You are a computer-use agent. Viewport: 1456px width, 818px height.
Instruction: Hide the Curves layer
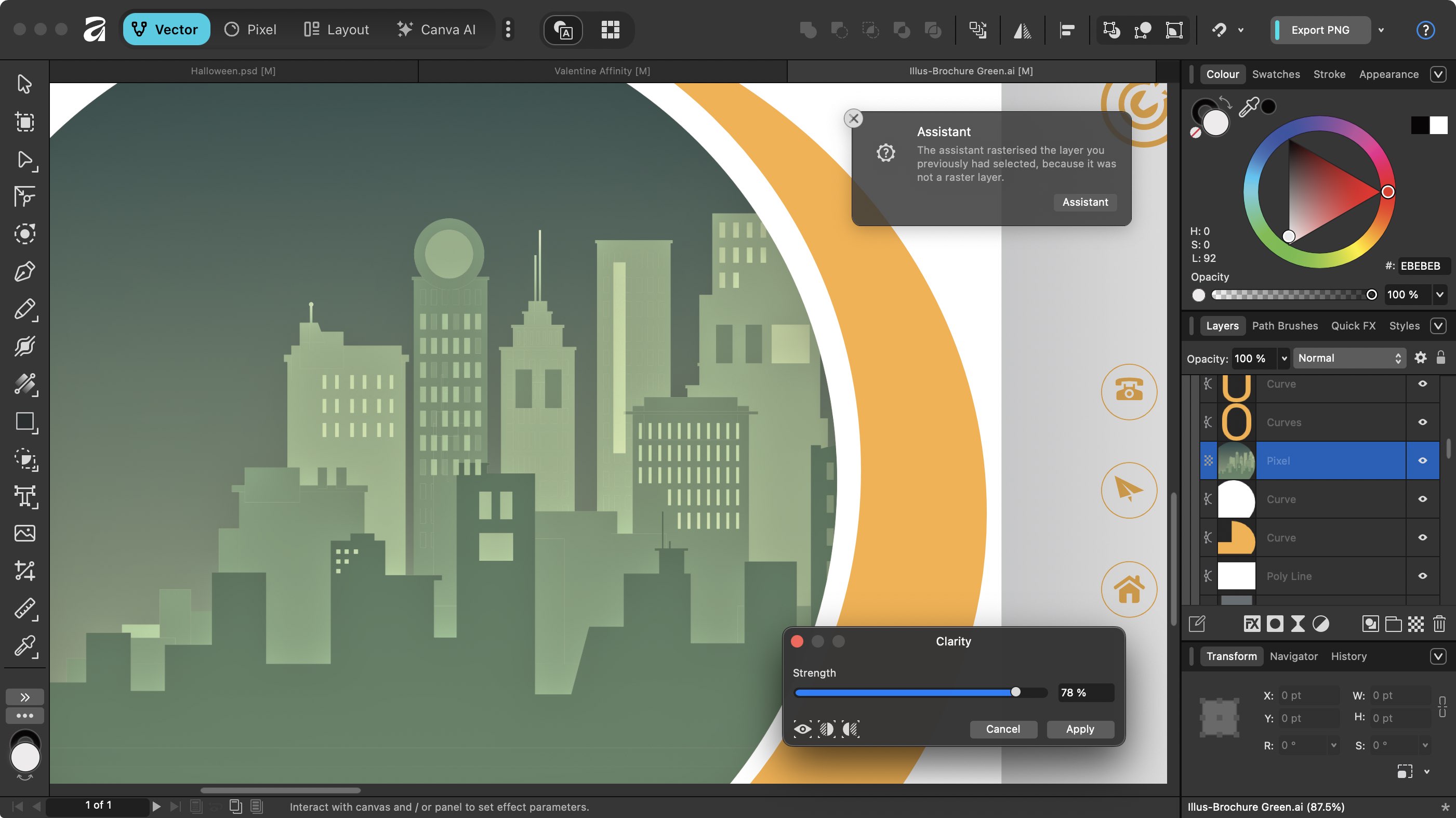coord(1422,421)
